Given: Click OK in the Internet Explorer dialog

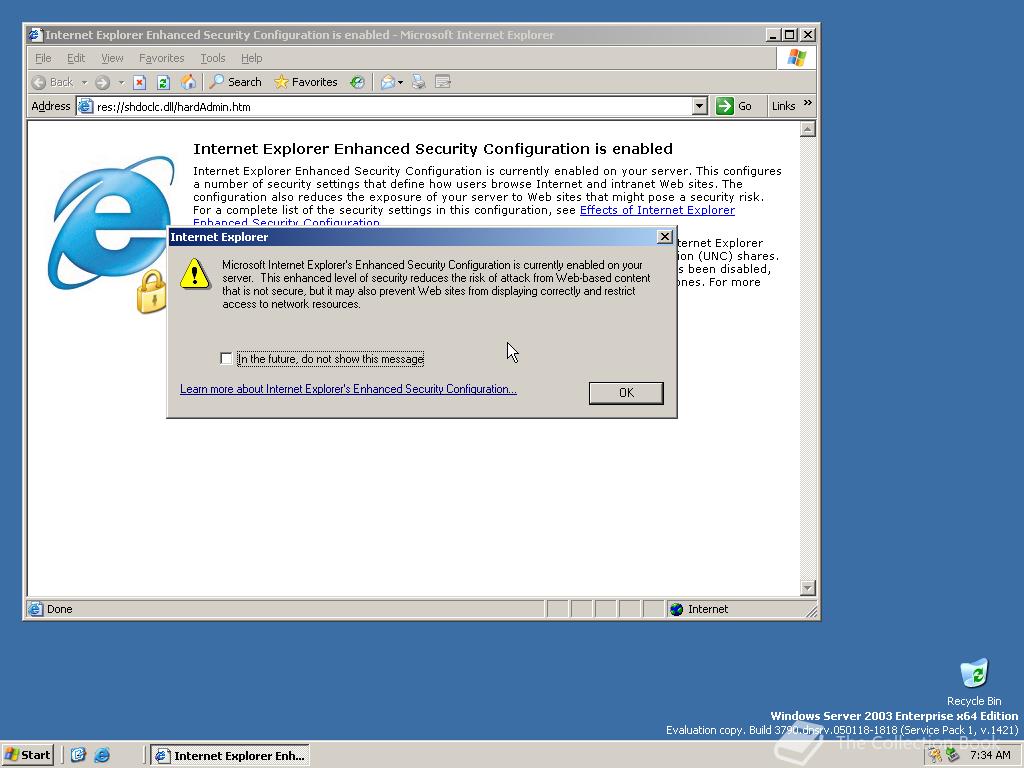Looking at the screenshot, I should pyautogui.click(x=626, y=392).
